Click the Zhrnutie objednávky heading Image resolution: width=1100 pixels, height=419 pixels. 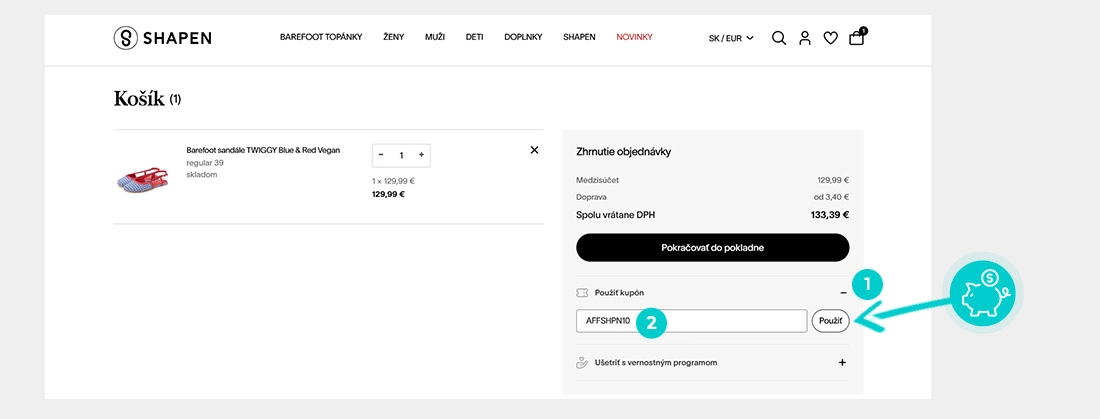click(624, 152)
